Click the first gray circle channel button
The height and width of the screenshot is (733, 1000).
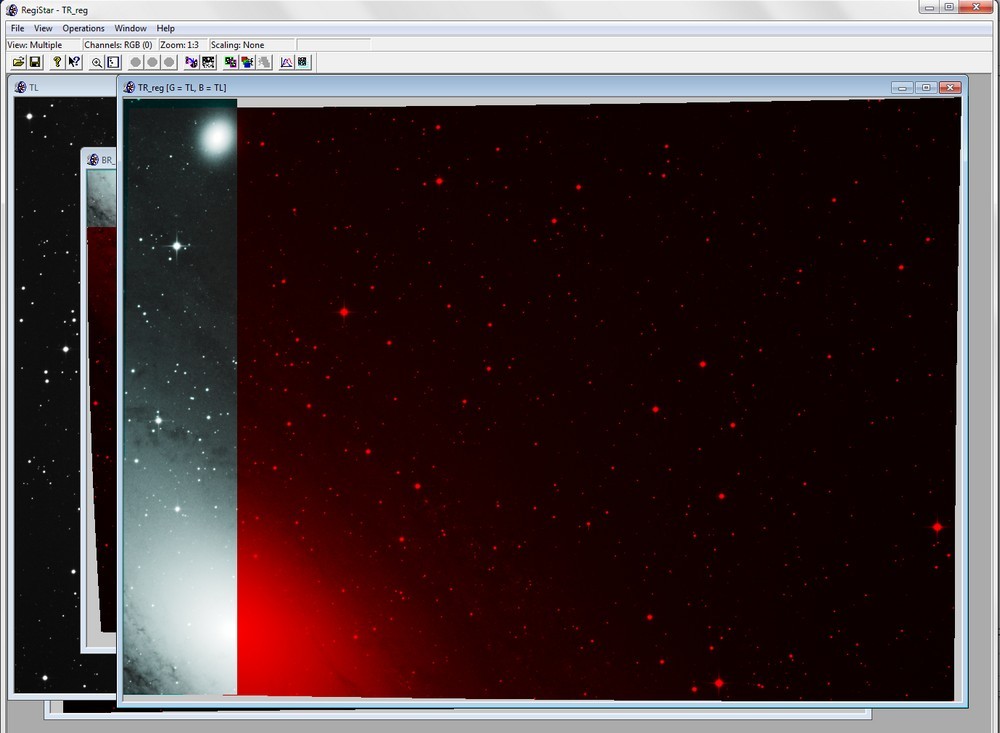tap(136, 62)
